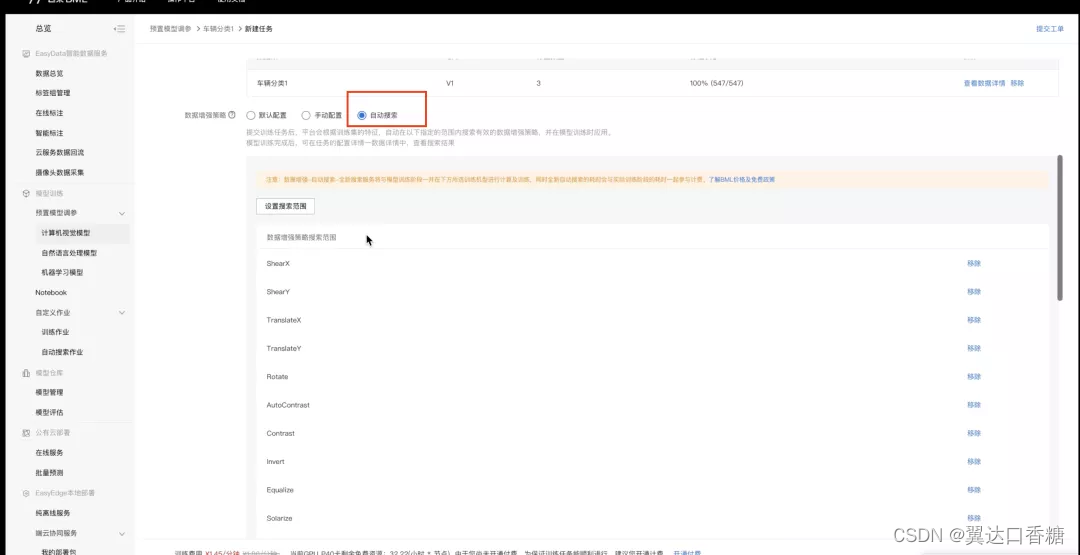Click the EasyEdge本地部署 section icon
1080x555 pixels.
click(x=26, y=493)
